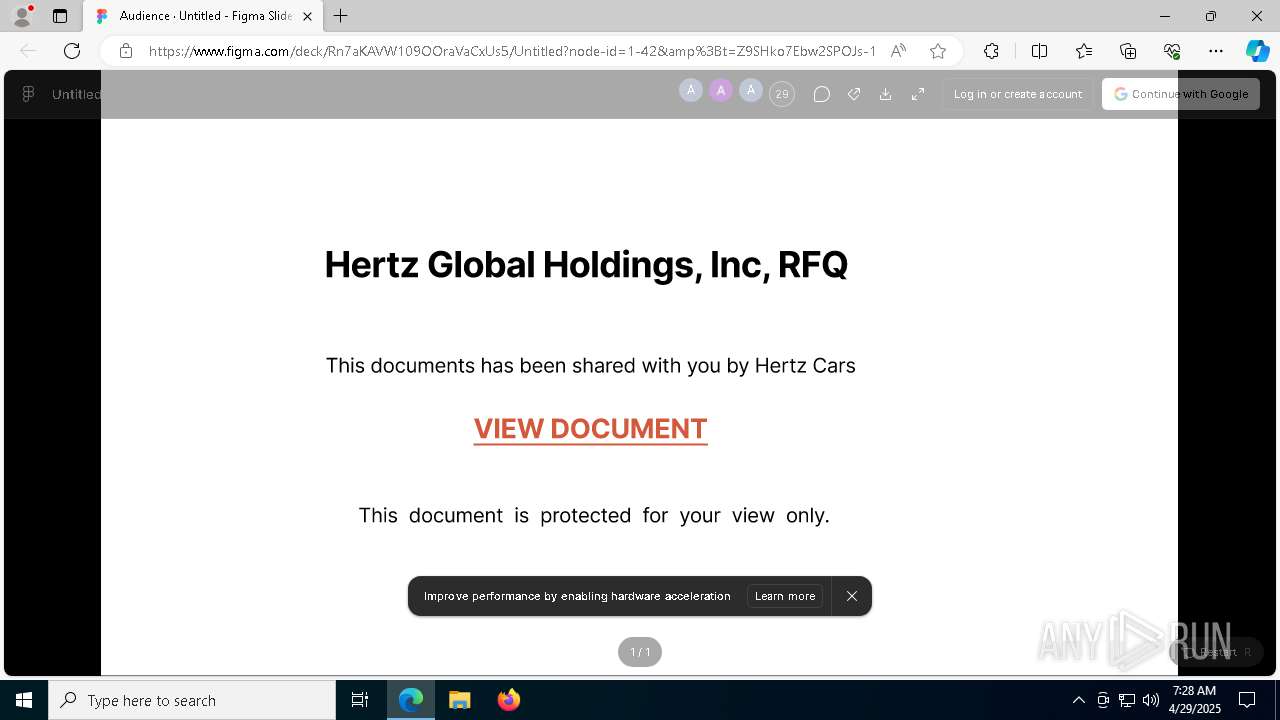Image resolution: width=1280 pixels, height=720 pixels.
Task: Click Continue with Google button
Action: 1181,94
